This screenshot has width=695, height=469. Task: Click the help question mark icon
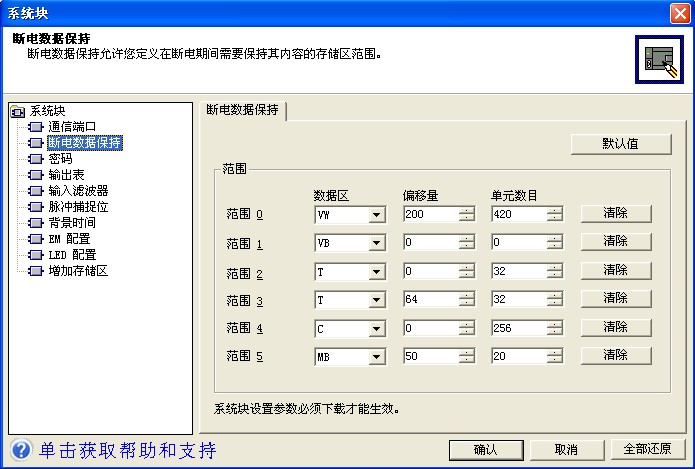coord(19,450)
